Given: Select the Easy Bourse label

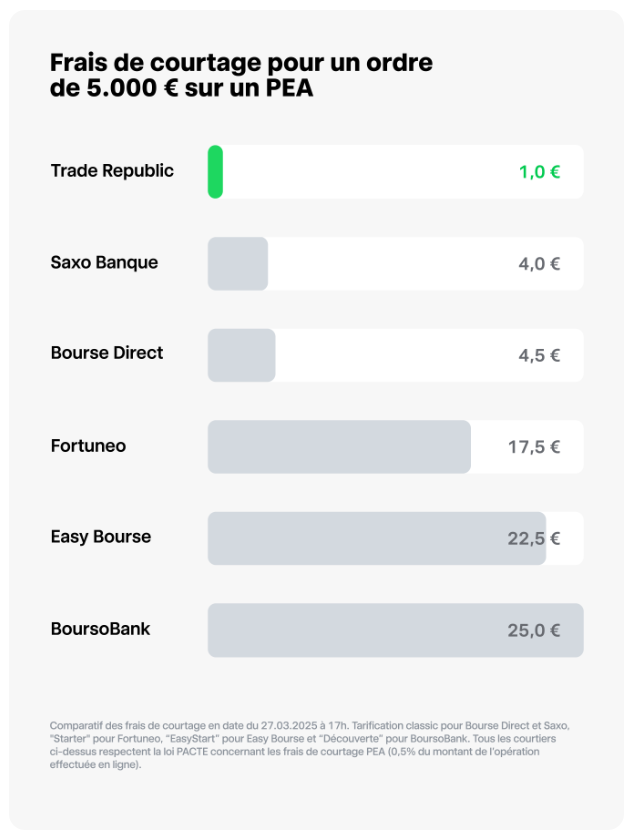Looking at the screenshot, I should click(x=101, y=537).
